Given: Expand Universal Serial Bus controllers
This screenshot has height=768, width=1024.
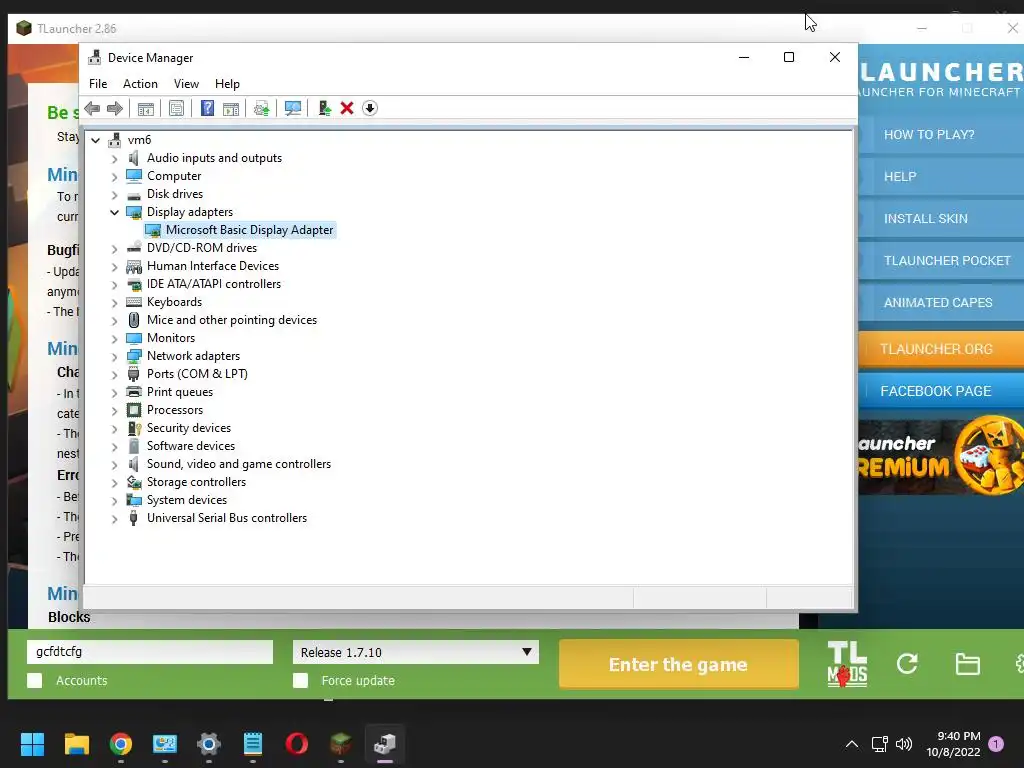Looking at the screenshot, I should pyautogui.click(x=114, y=519).
